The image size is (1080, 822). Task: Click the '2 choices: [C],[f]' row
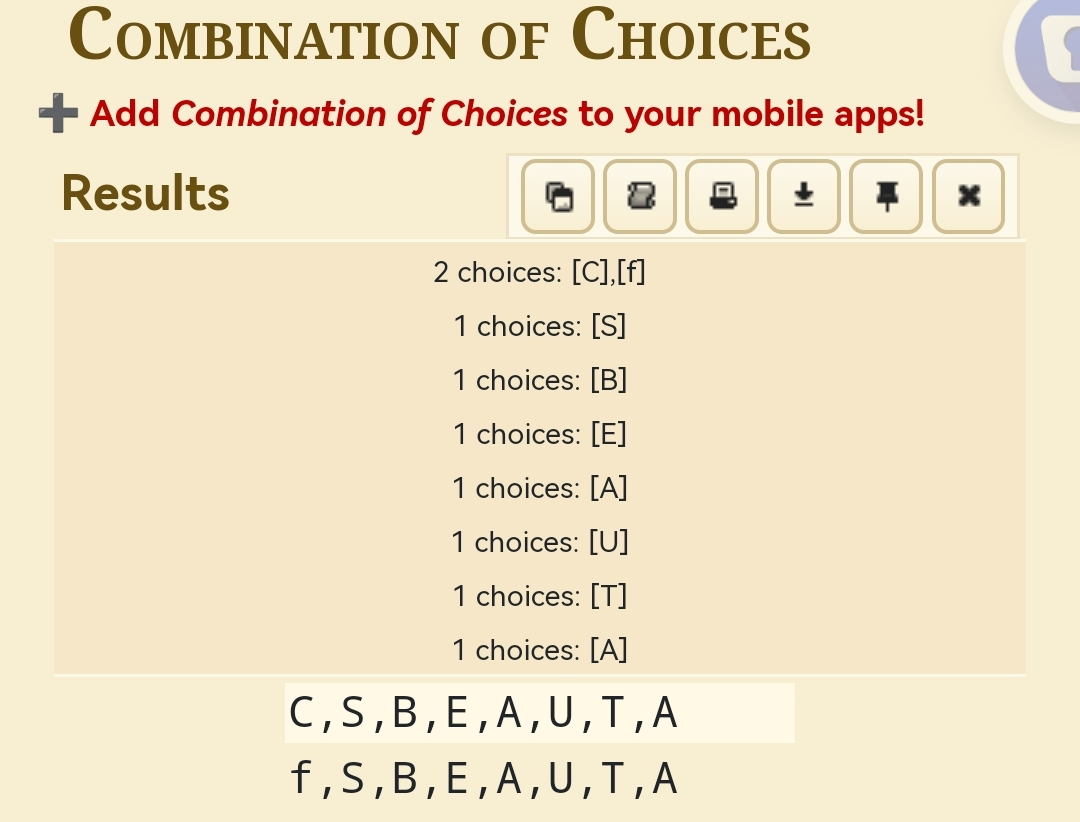(x=539, y=272)
